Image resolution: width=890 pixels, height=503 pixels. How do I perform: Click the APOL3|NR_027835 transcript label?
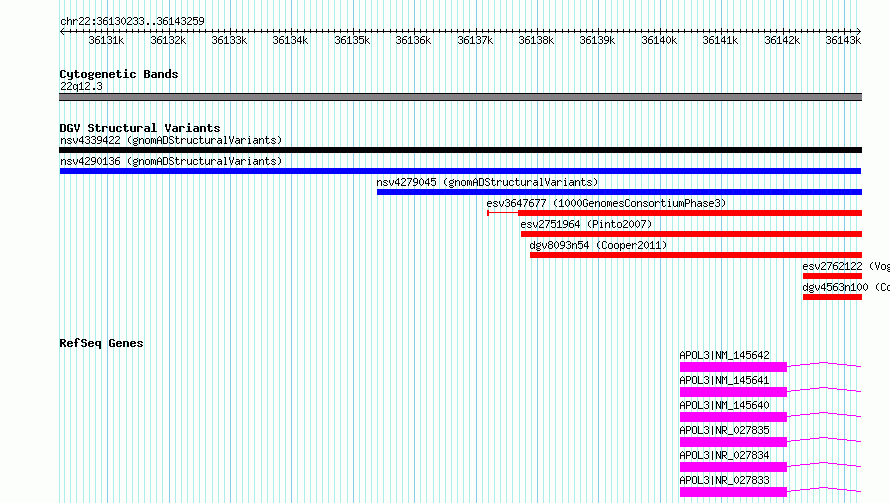(x=724, y=430)
